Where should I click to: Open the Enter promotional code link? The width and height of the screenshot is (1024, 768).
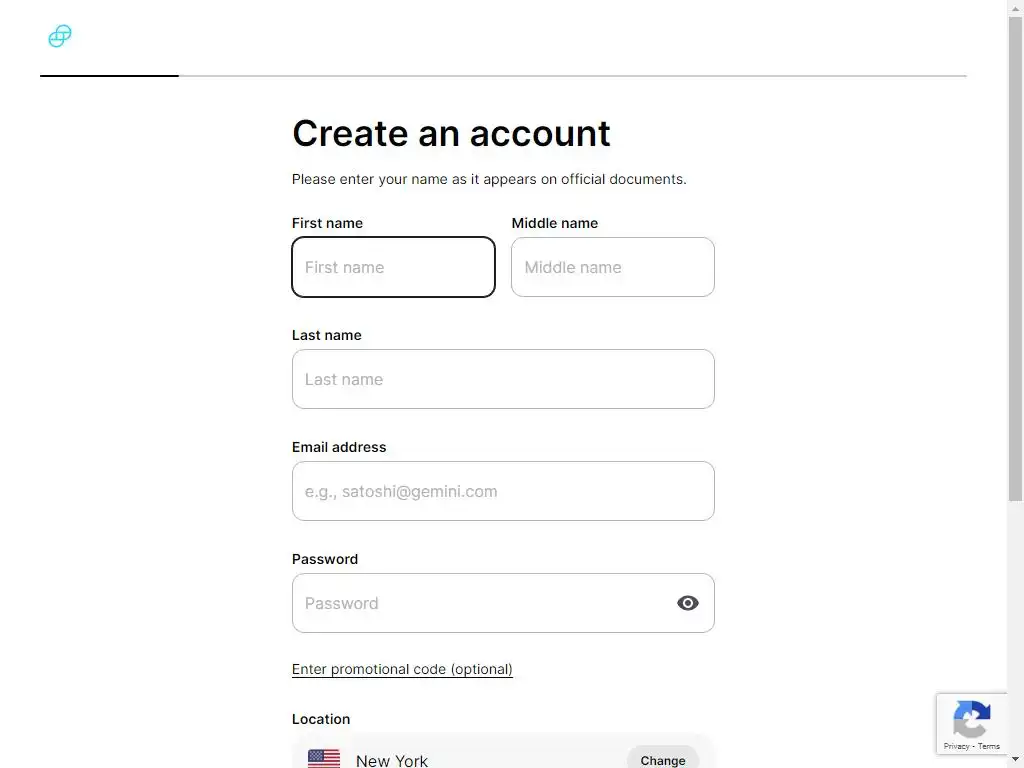(402, 669)
